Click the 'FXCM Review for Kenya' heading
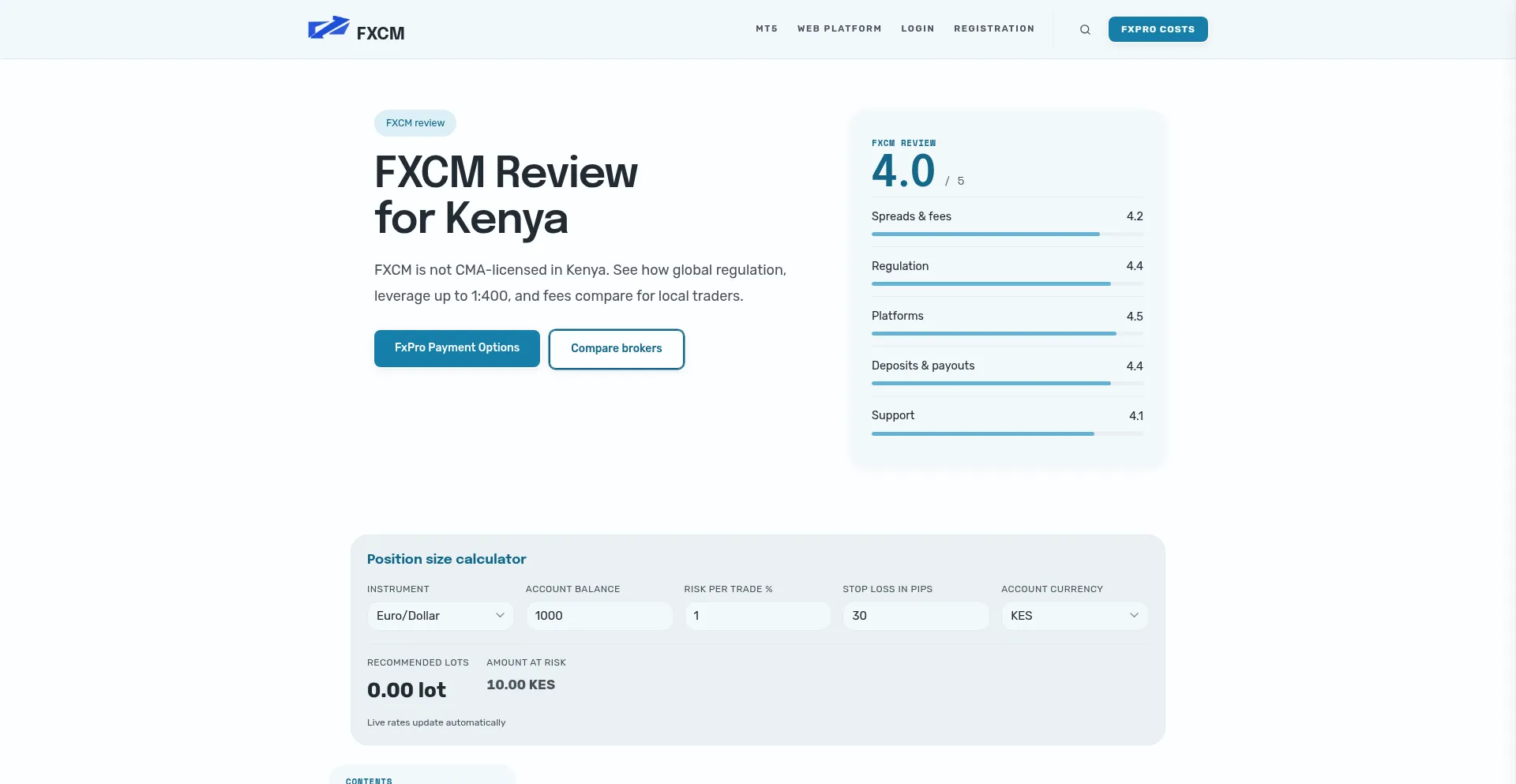This screenshot has width=1516, height=784. click(506, 195)
